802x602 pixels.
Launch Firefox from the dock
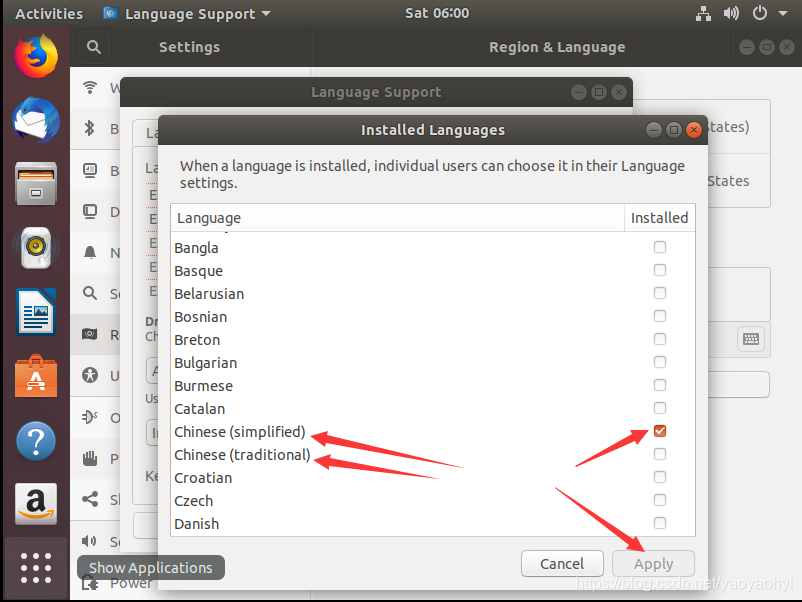[36, 57]
